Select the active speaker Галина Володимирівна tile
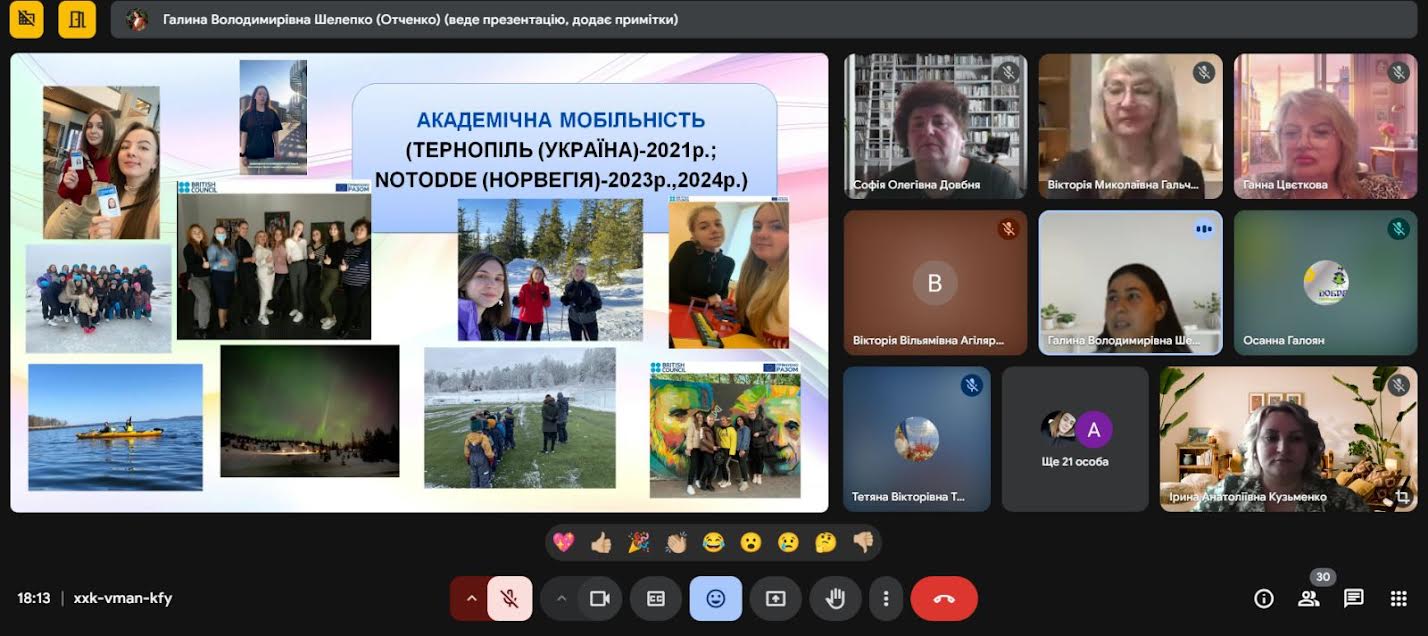The width and height of the screenshot is (1428, 636). (x=1130, y=283)
